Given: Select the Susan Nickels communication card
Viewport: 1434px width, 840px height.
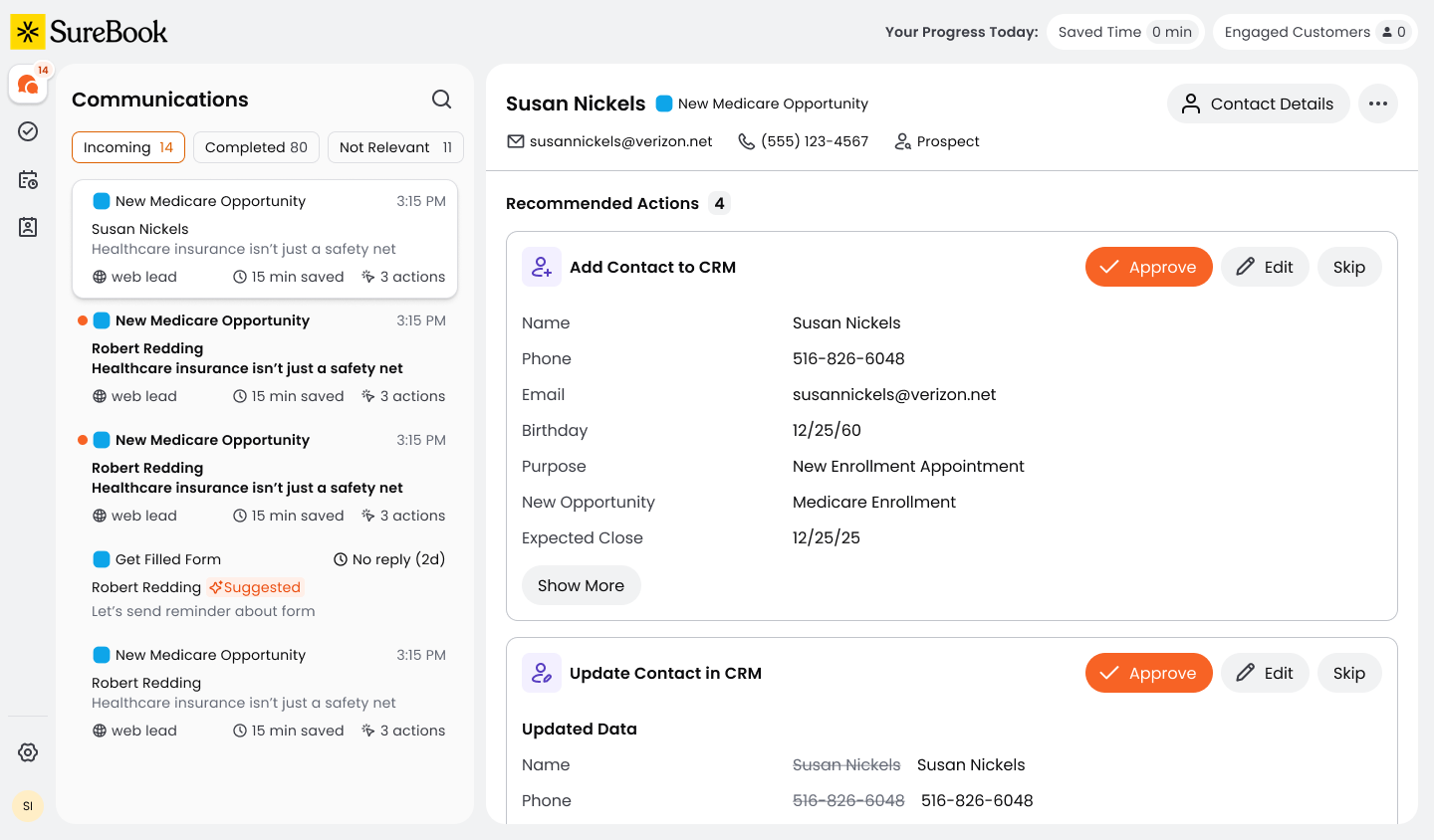Looking at the screenshot, I should [265, 239].
